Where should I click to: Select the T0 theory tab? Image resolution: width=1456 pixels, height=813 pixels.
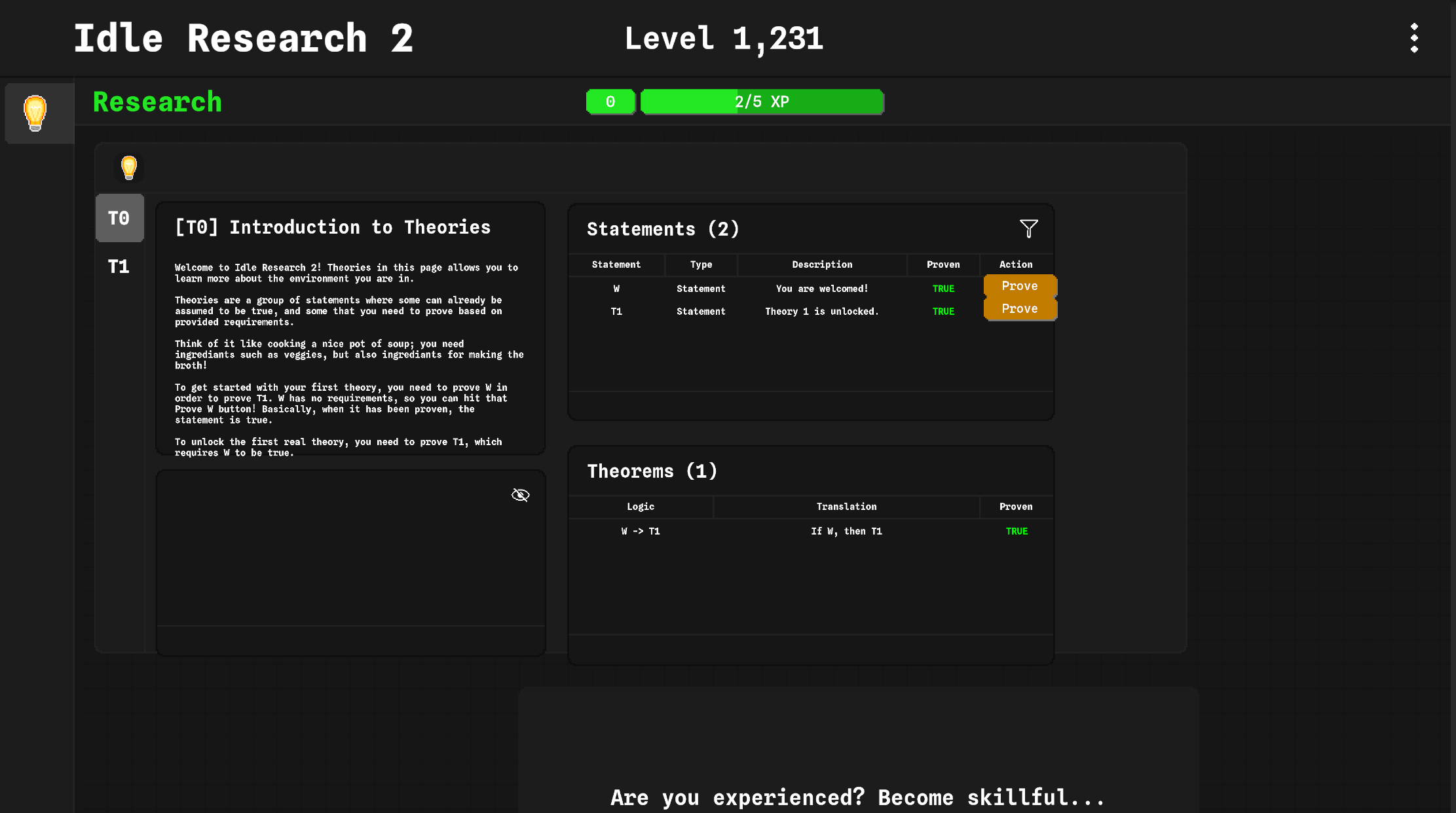click(x=119, y=218)
